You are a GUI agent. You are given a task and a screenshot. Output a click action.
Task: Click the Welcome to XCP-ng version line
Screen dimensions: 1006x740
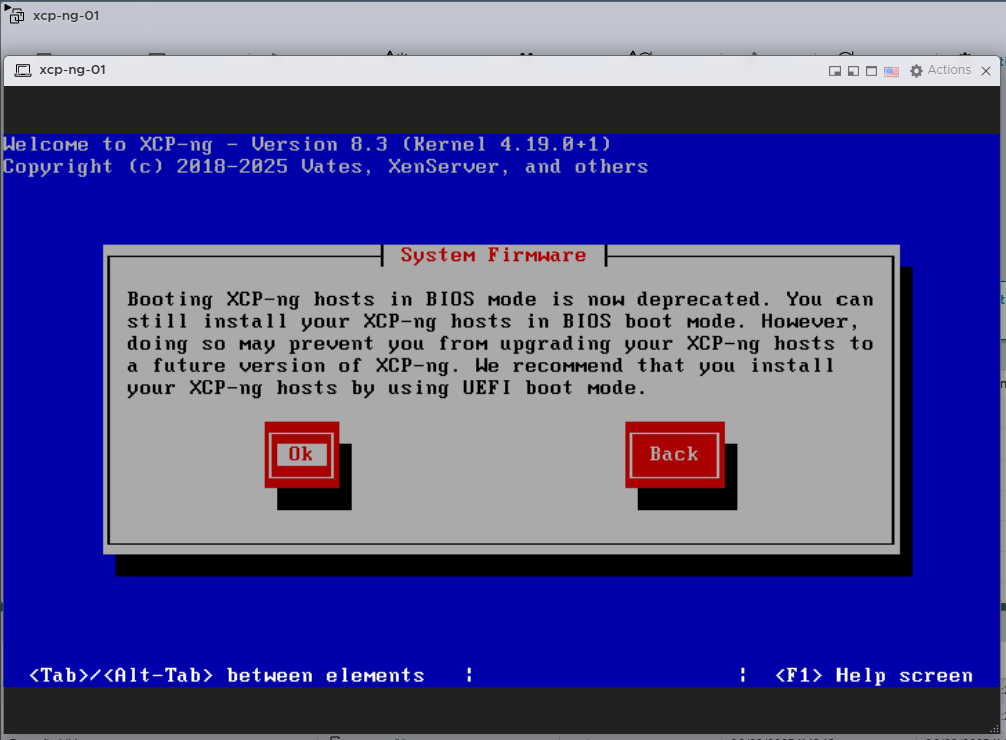pos(307,144)
